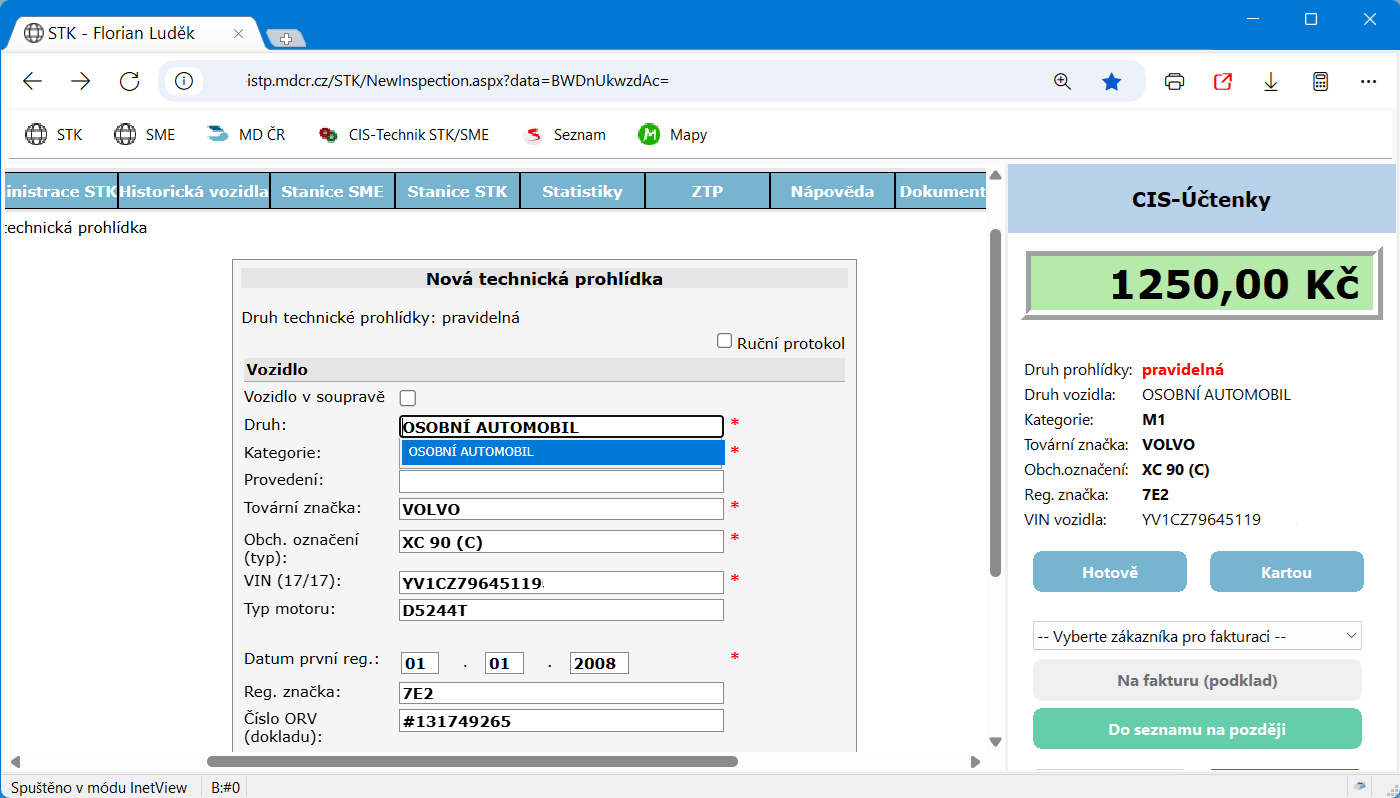The height and width of the screenshot is (798, 1400).
Task: Click the VIN value YV1CZ79645119 in receipt panel
Action: (1201, 520)
